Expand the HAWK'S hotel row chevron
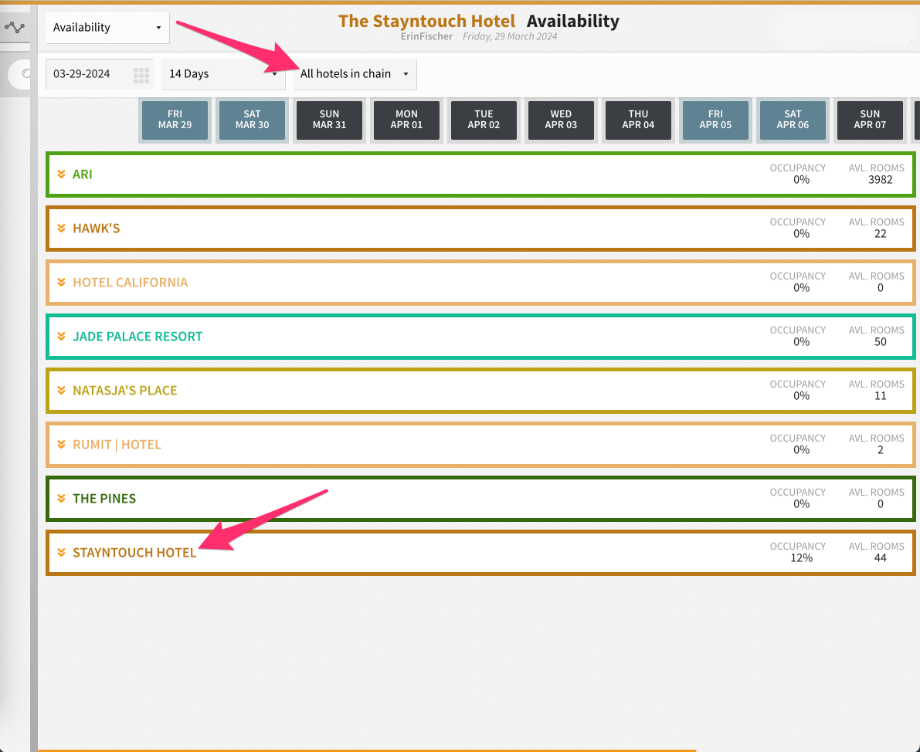This screenshot has width=920, height=752. (x=61, y=228)
